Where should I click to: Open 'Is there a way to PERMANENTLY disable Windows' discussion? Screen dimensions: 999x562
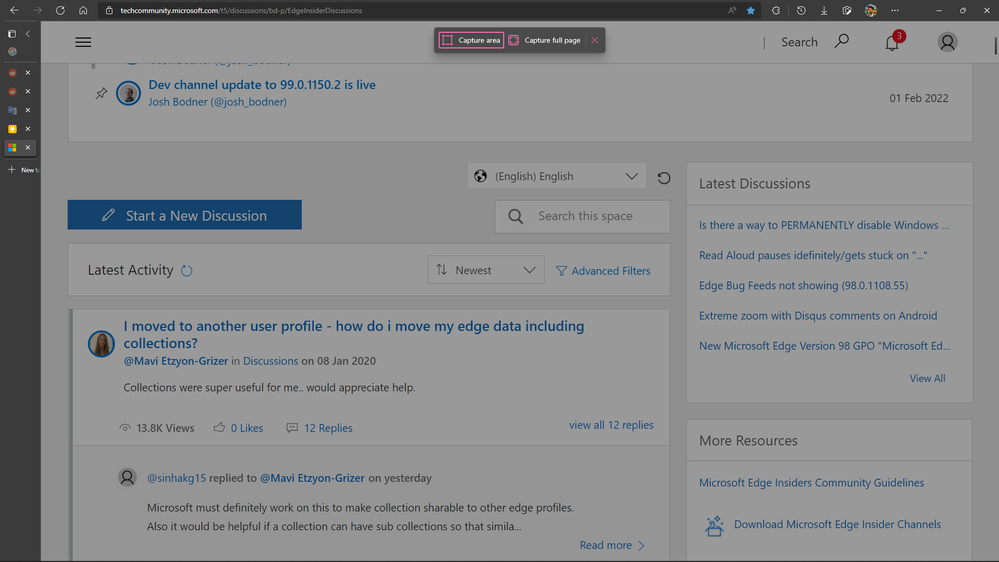[x=824, y=225]
